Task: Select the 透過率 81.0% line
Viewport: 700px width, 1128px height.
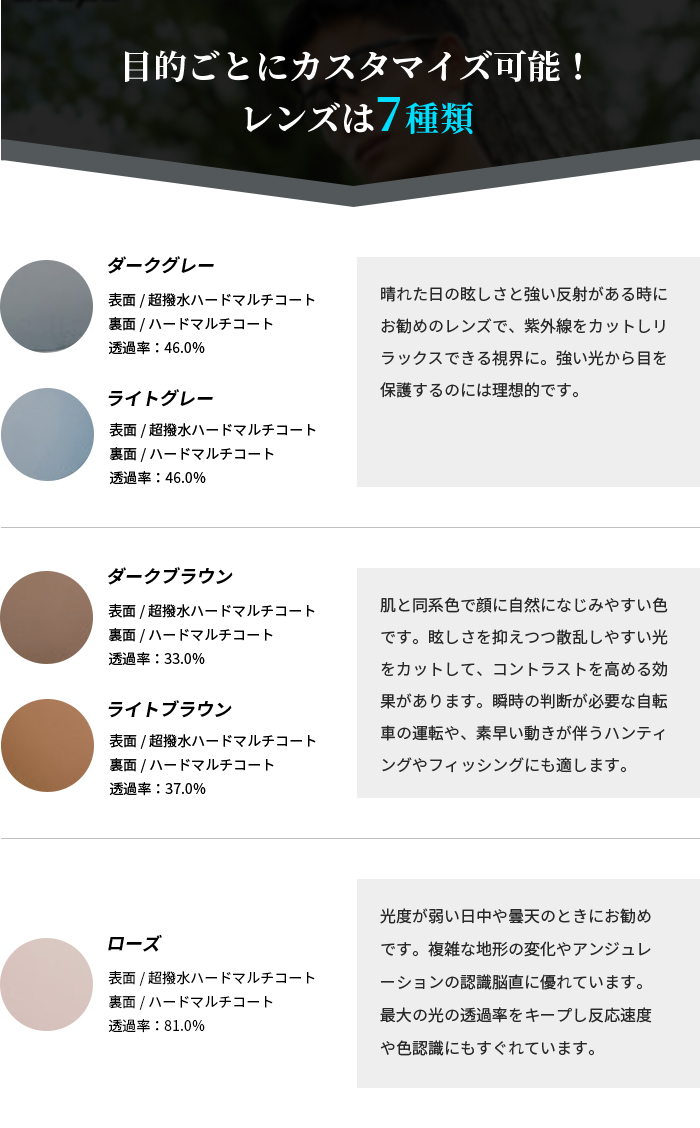Action: coord(157,1025)
